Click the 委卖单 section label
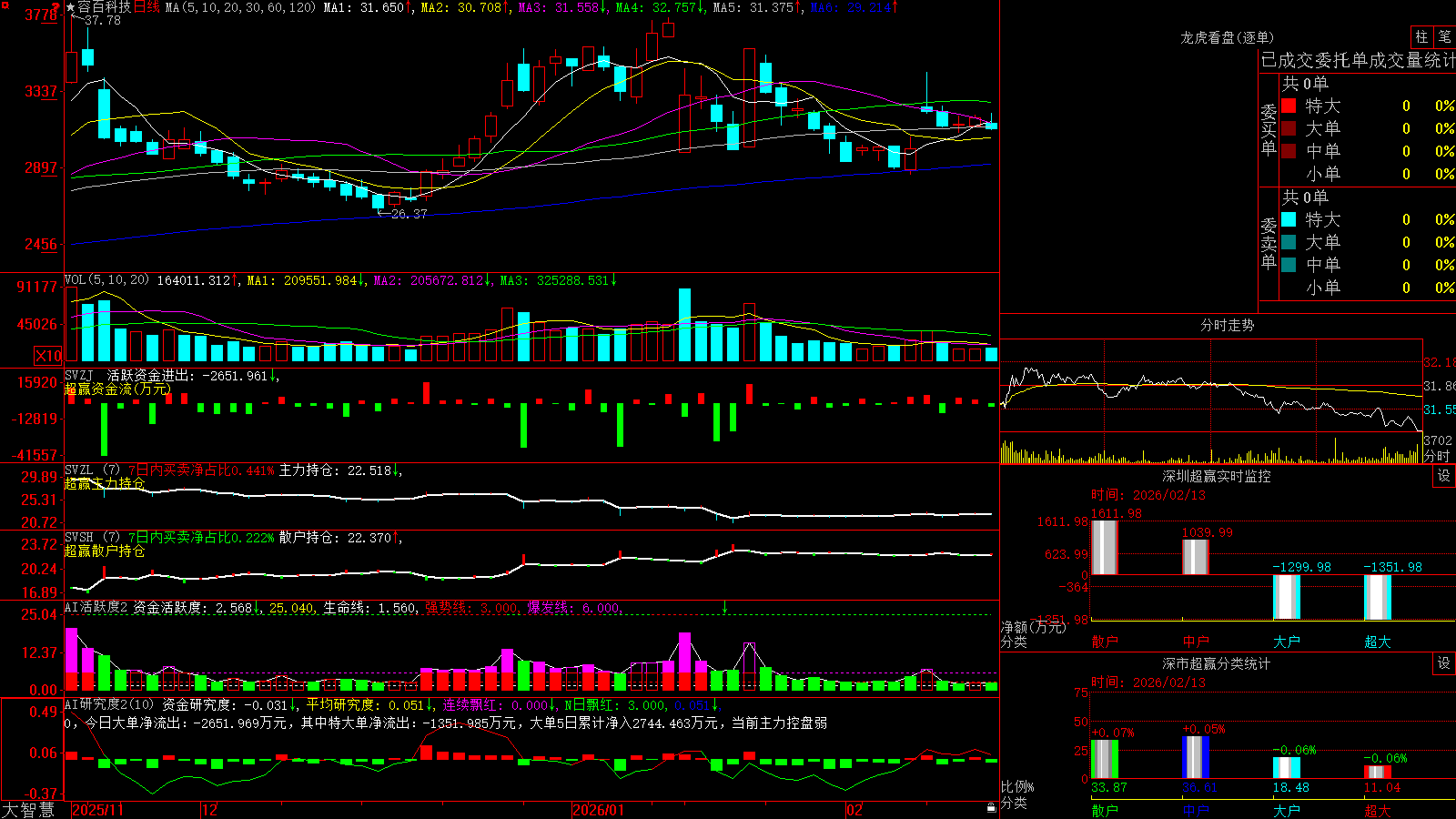The width and height of the screenshot is (1456, 819). (1269, 243)
